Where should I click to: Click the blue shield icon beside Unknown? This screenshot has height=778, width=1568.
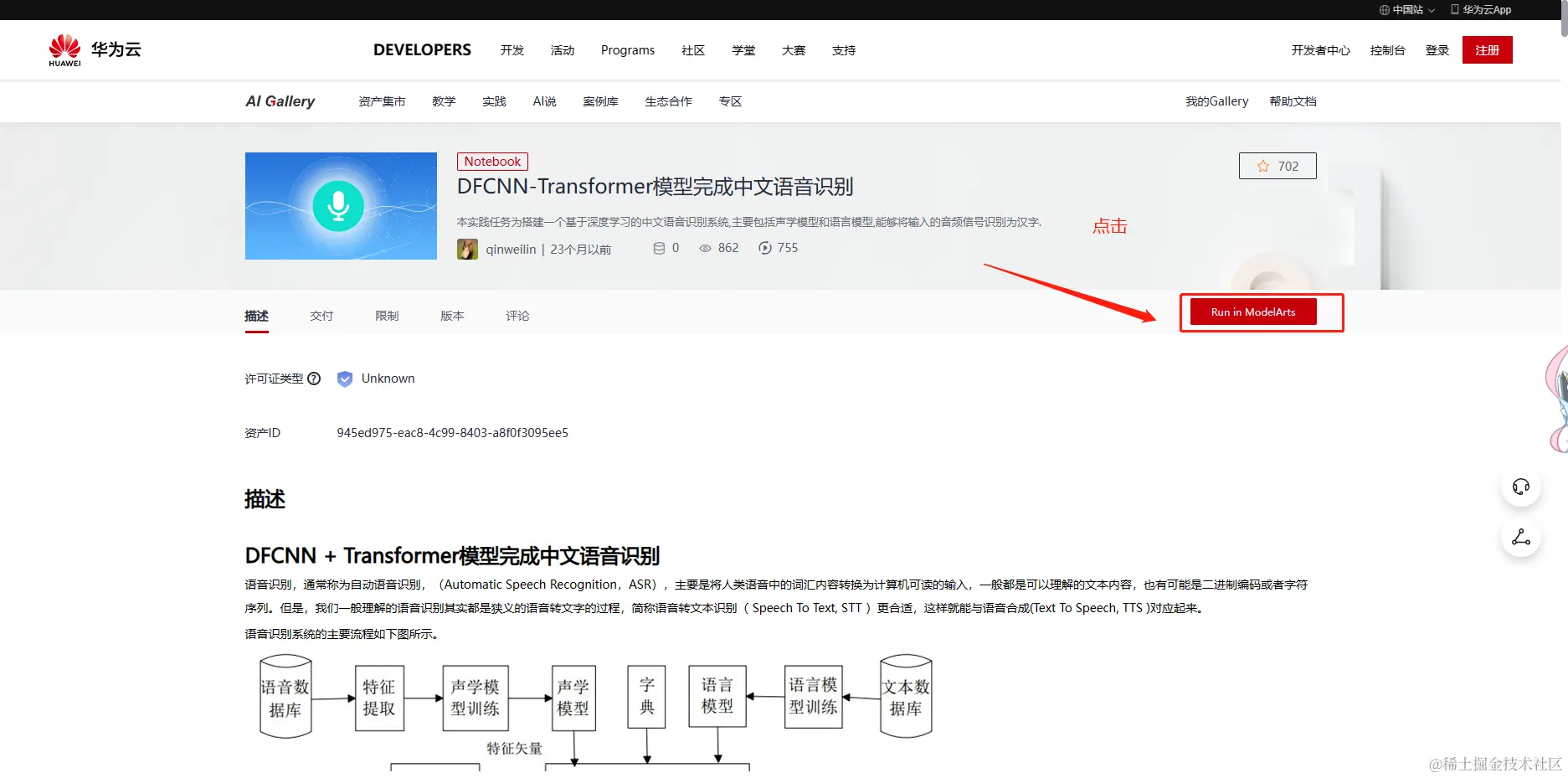point(344,379)
